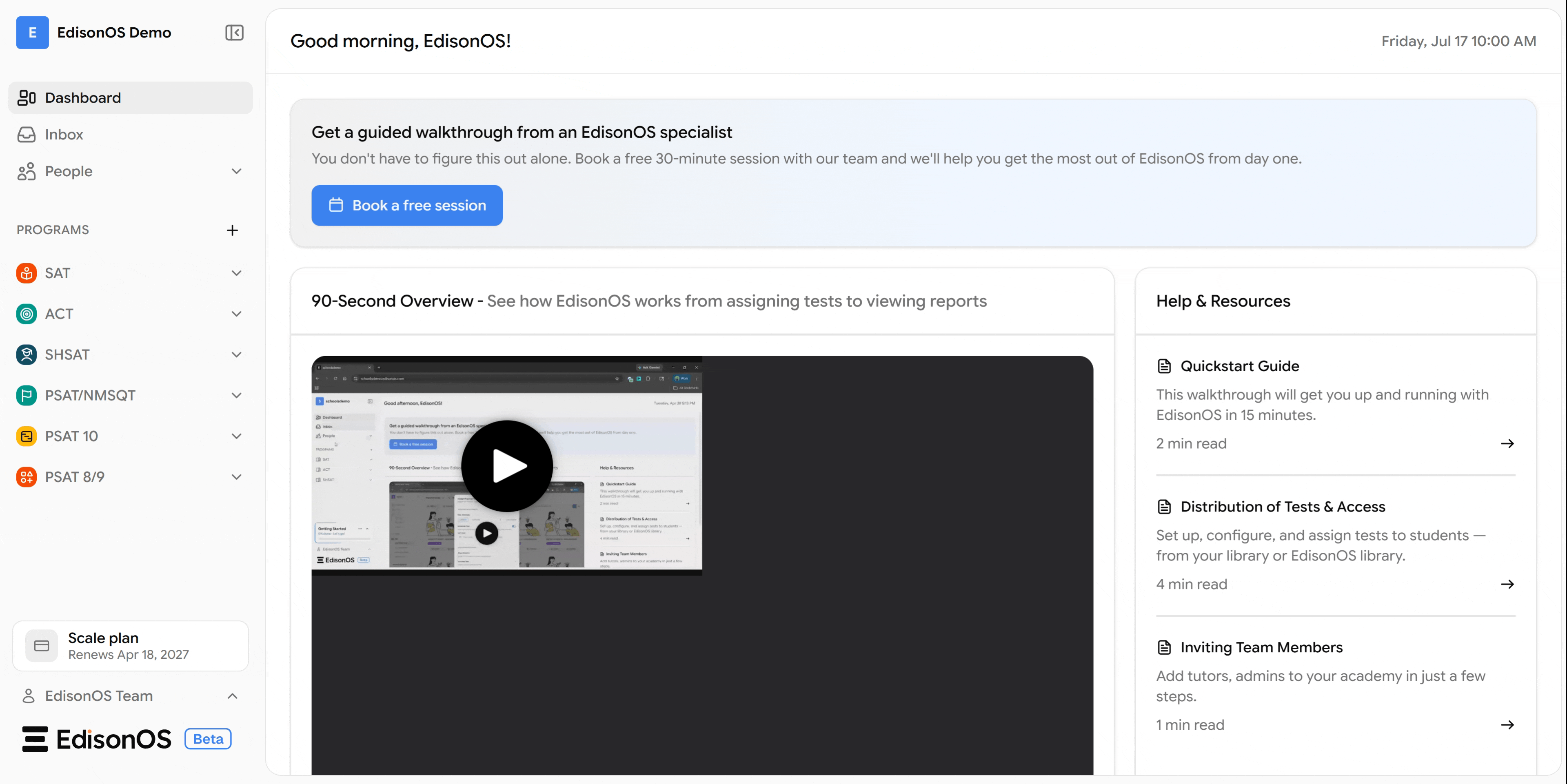Follow the arrow beside 1 min read
The image size is (1567, 784).
coord(1507,725)
